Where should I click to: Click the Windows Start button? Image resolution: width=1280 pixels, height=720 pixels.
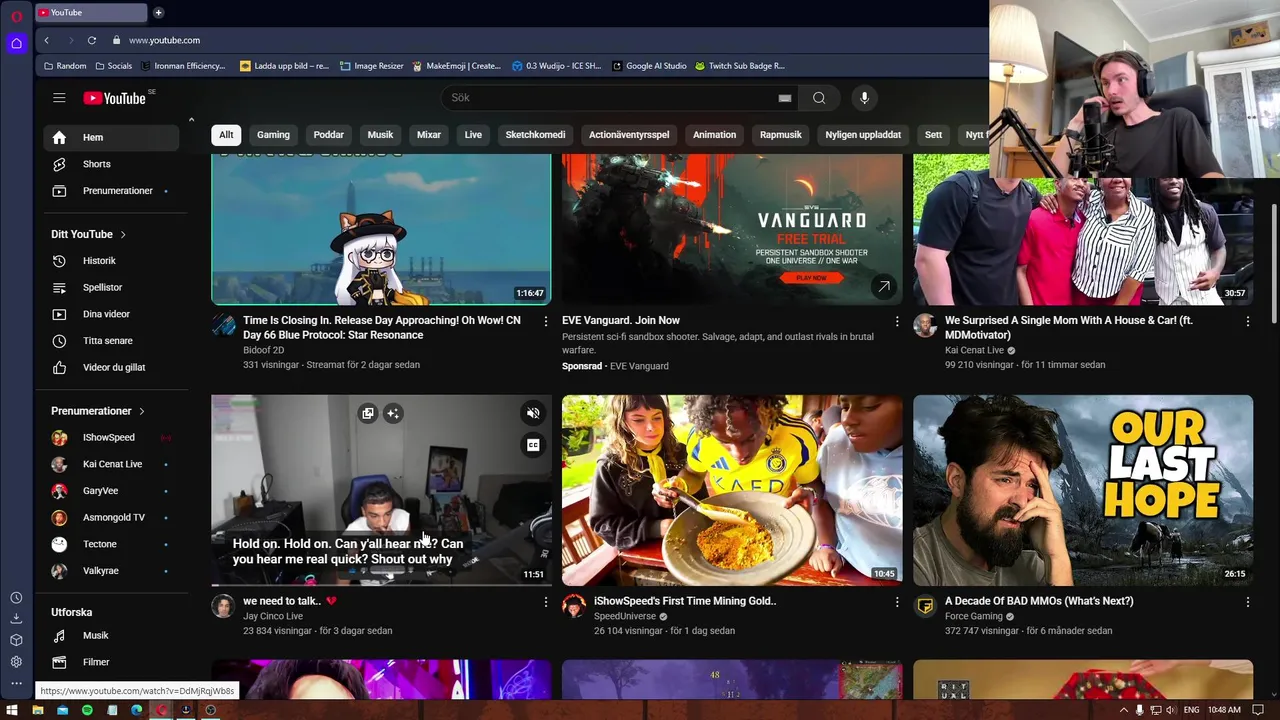[12, 710]
